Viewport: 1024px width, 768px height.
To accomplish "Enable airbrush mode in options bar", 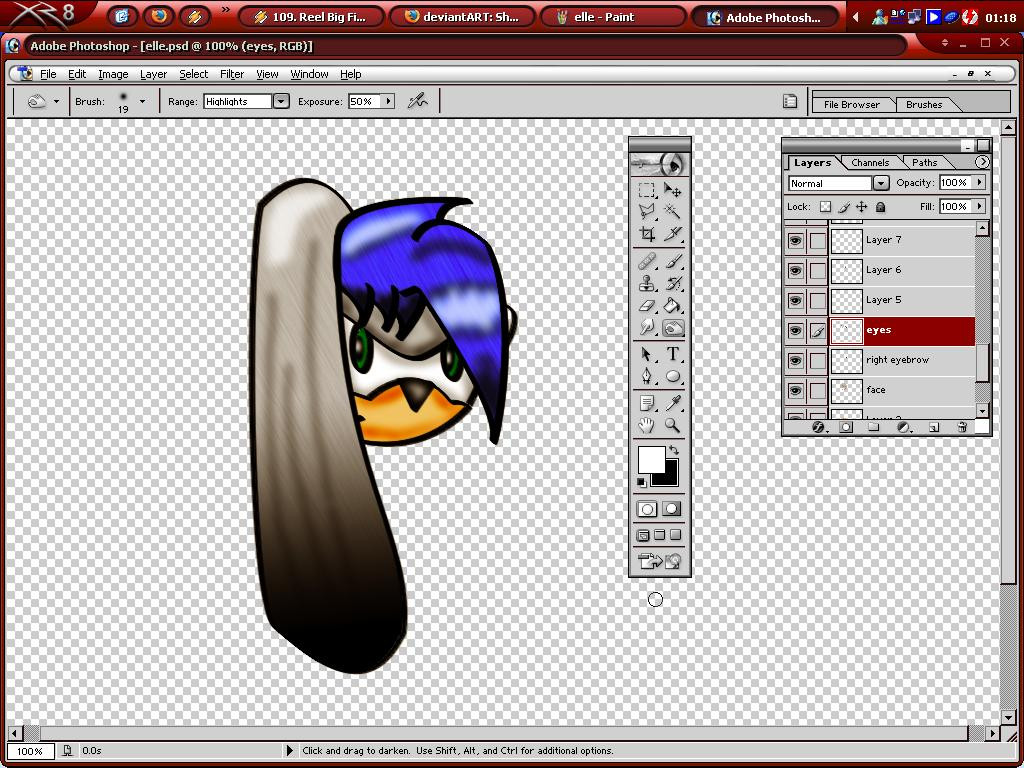I will coord(417,101).
